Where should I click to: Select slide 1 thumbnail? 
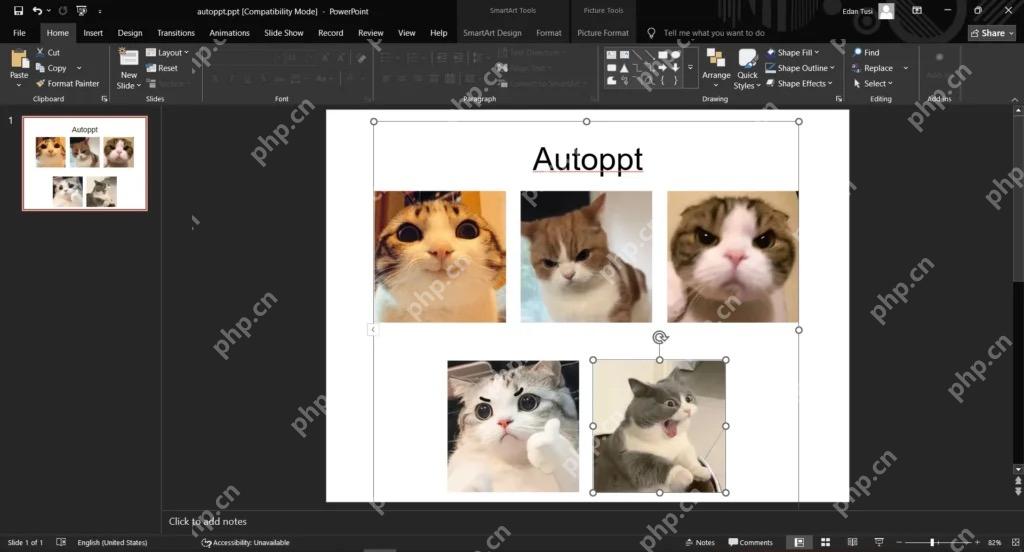tap(85, 163)
